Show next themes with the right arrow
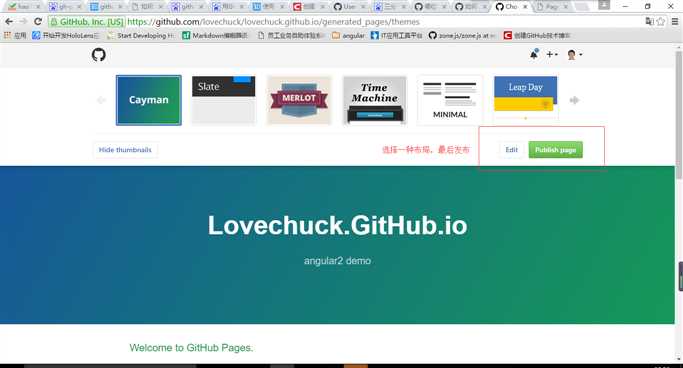This screenshot has width=683, height=368. pos(574,100)
